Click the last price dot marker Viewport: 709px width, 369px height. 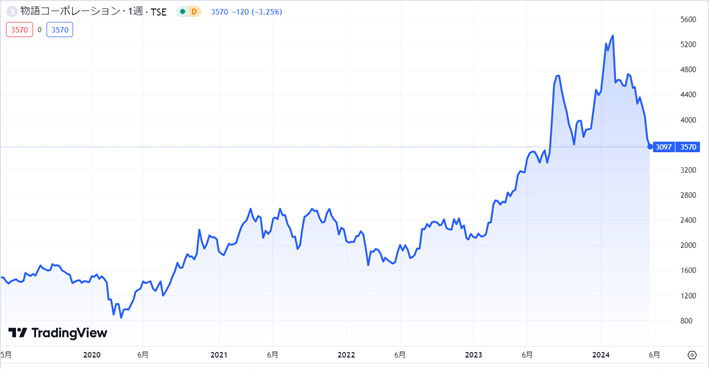pyautogui.click(x=650, y=147)
